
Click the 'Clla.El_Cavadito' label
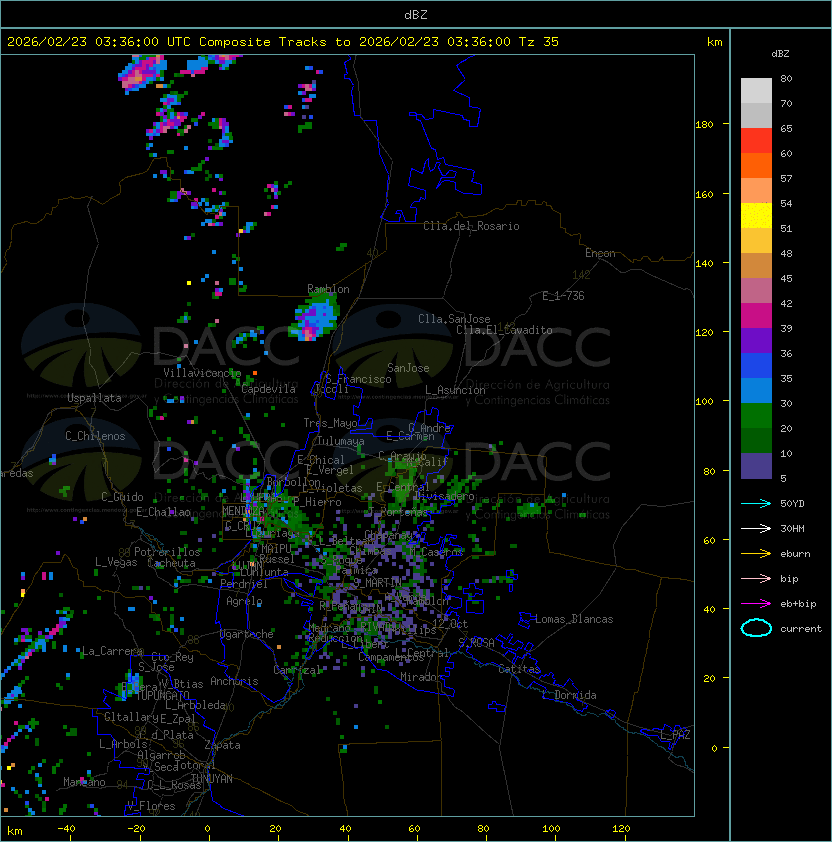[x=504, y=330]
